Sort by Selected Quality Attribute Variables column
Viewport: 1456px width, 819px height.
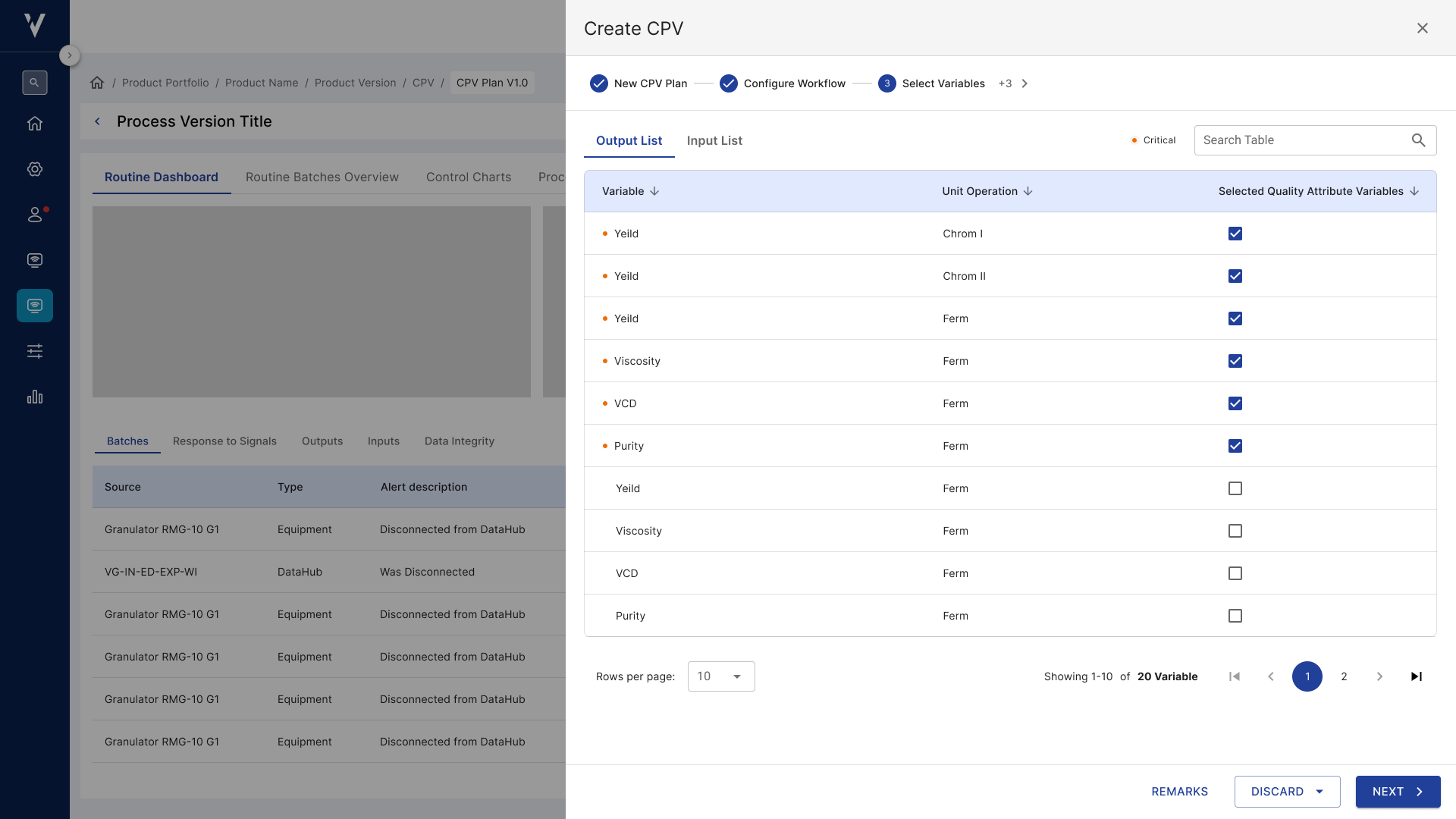[x=1319, y=191]
